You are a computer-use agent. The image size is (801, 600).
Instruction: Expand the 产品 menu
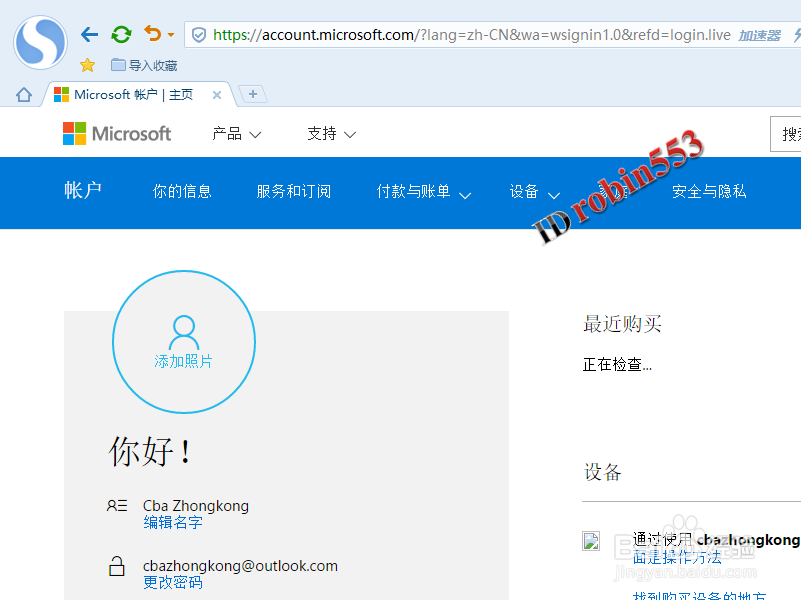(237, 134)
